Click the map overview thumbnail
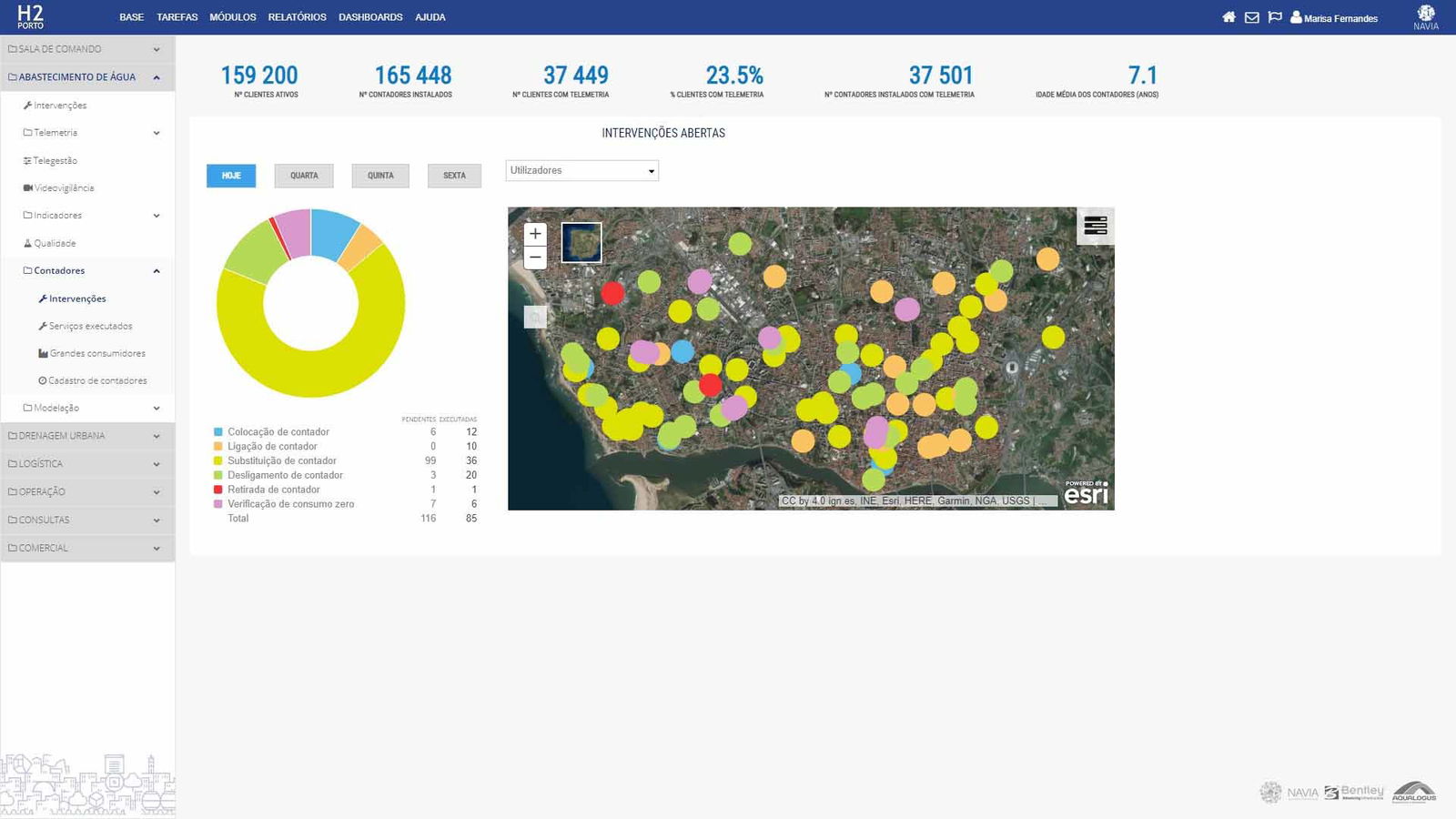This screenshot has height=819, width=1456. [x=581, y=243]
